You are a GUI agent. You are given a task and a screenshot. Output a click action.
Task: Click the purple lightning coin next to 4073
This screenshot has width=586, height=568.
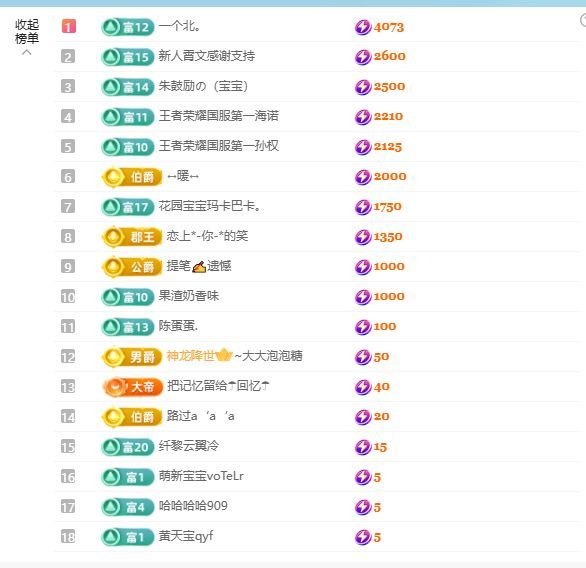pyautogui.click(x=363, y=27)
